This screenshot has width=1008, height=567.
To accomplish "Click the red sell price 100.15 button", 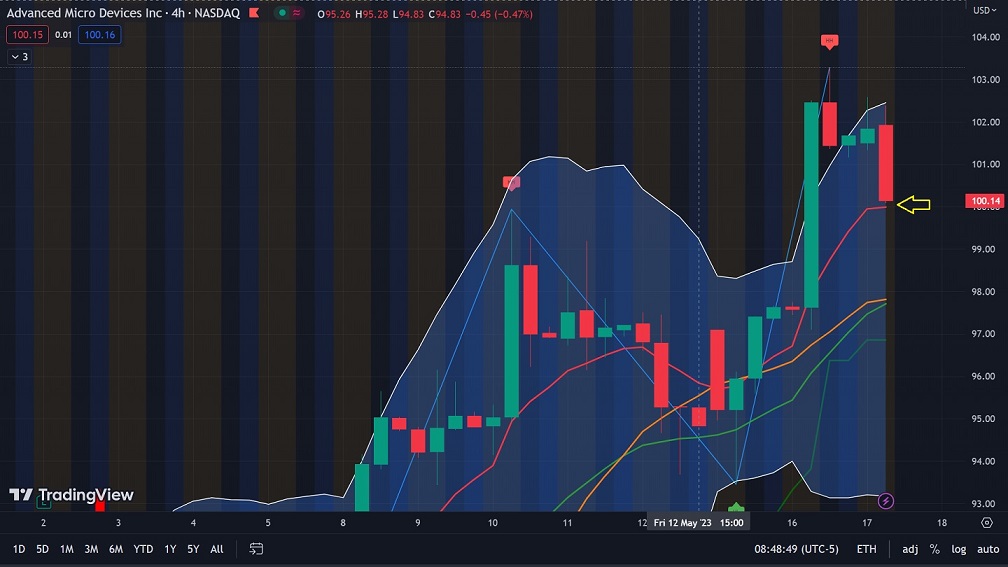I will coord(28,35).
